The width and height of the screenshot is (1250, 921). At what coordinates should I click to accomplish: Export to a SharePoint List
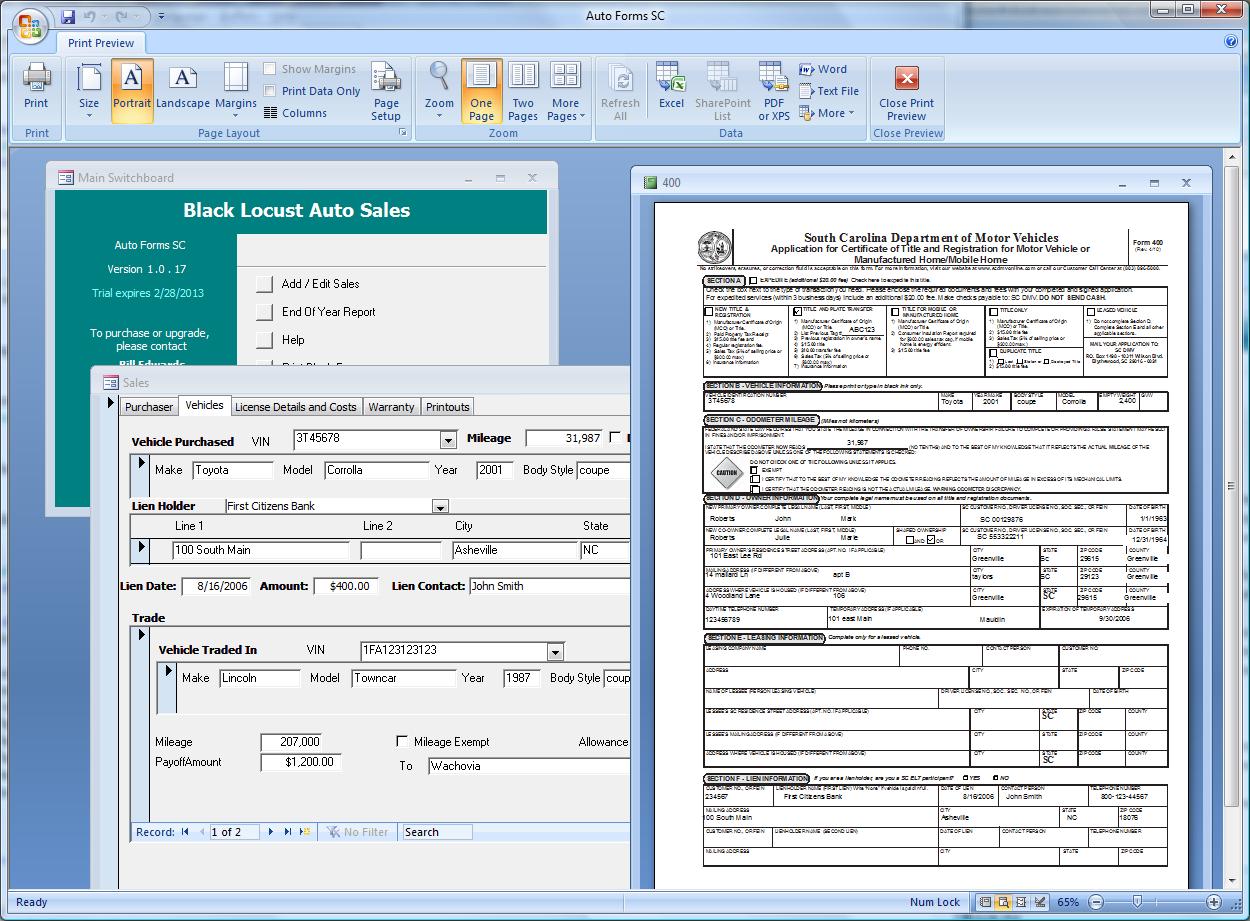coord(723,91)
